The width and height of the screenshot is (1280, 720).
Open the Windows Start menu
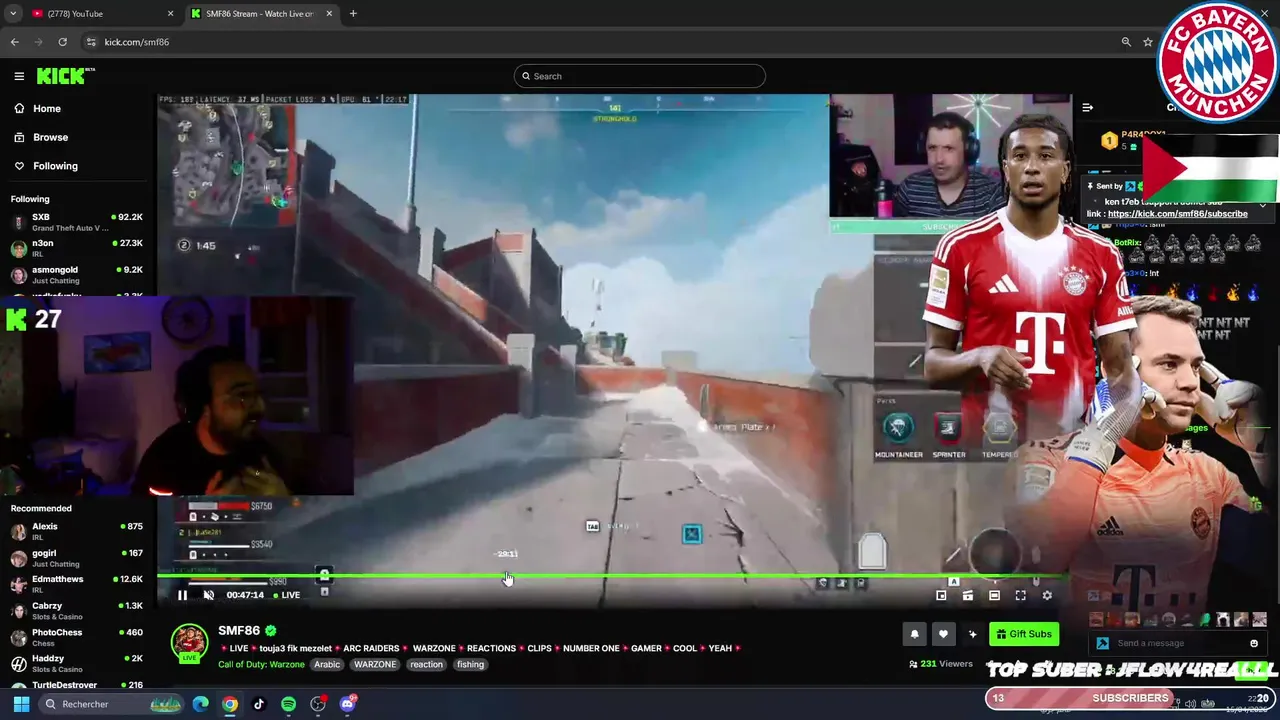[x=21, y=704]
